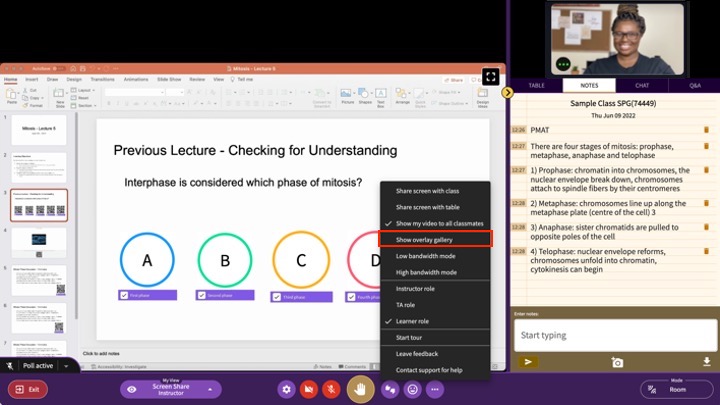Image resolution: width=720 pixels, height=405 pixels.
Task: Open the more options three-dot button
Action: click(434, 389)
